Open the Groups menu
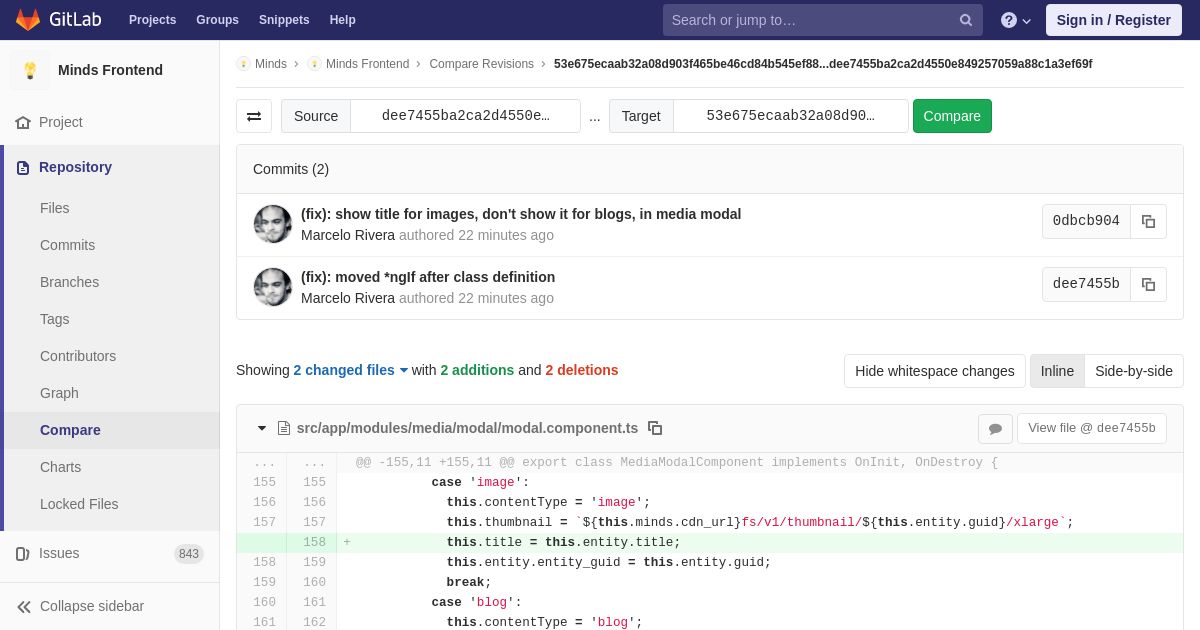Image resolution: width=1200 pixels, height=630 pixels. pos(217,20)
